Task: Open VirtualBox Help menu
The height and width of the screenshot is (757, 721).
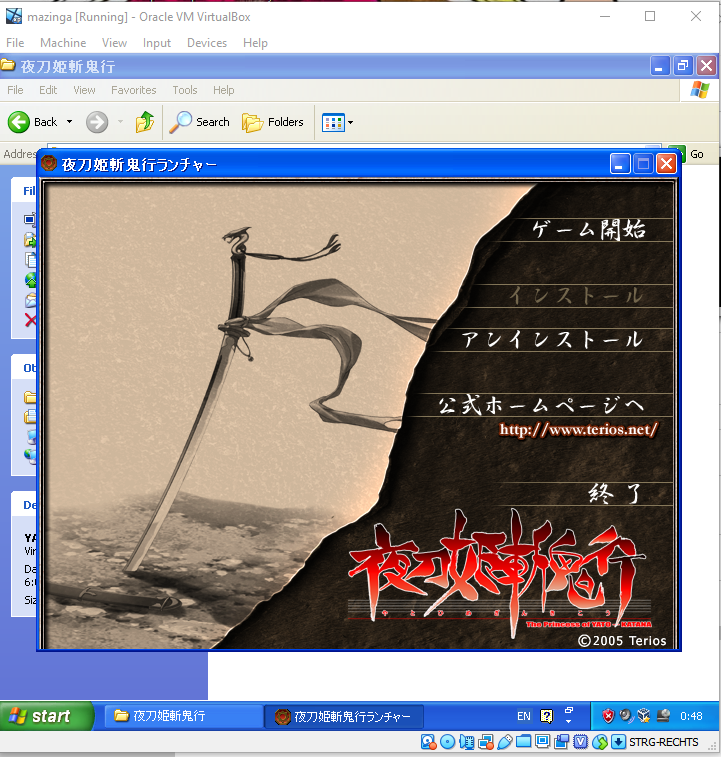Action: (255, 43)
